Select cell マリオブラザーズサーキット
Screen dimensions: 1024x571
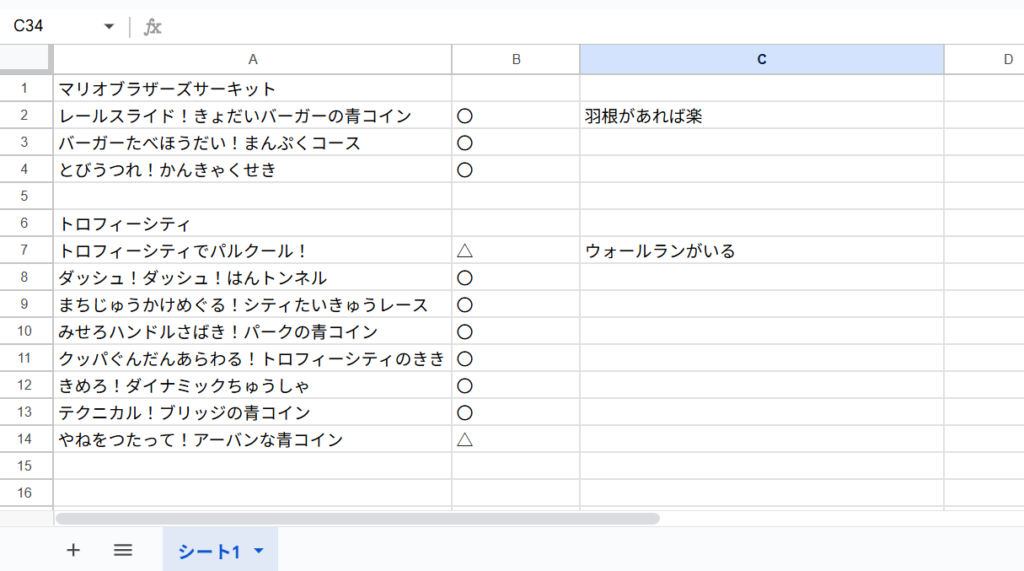click(253, 88)
